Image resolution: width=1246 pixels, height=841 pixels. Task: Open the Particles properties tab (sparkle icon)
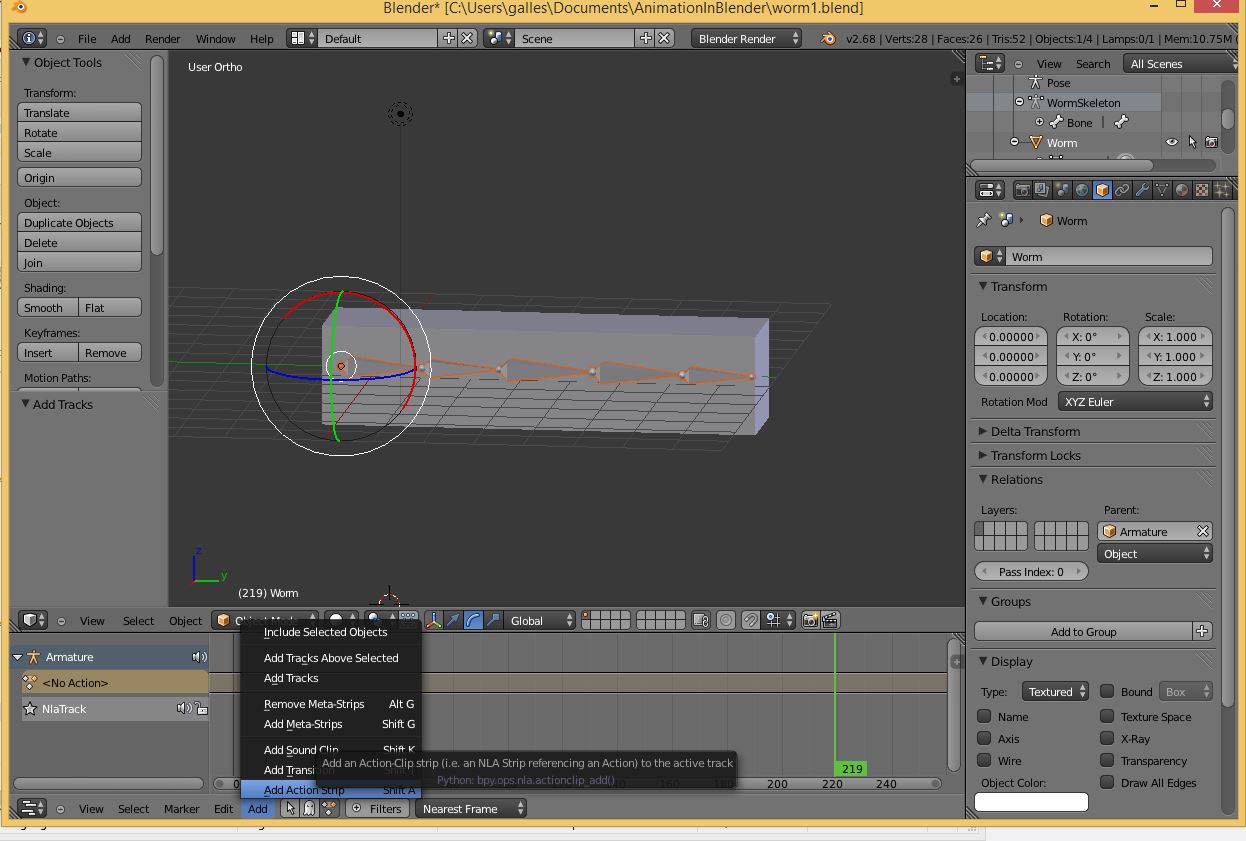pyautogui.click(x=1222, y=190)
